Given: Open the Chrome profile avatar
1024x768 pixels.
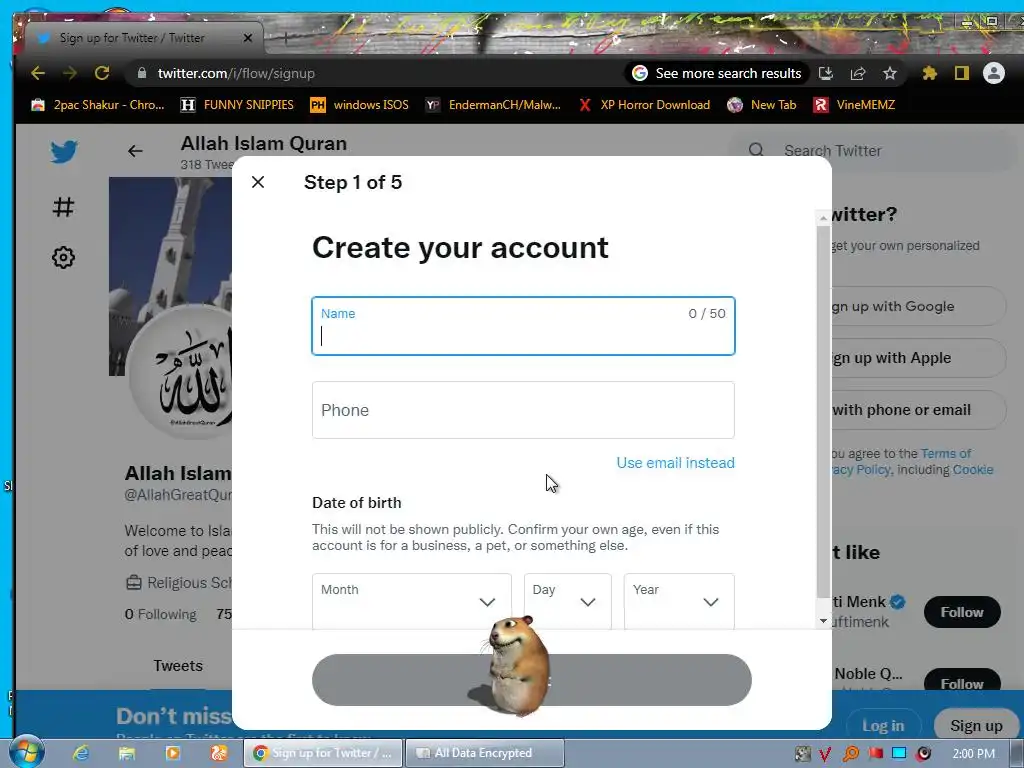Looking at the screenshot, I should pos(993,73).
